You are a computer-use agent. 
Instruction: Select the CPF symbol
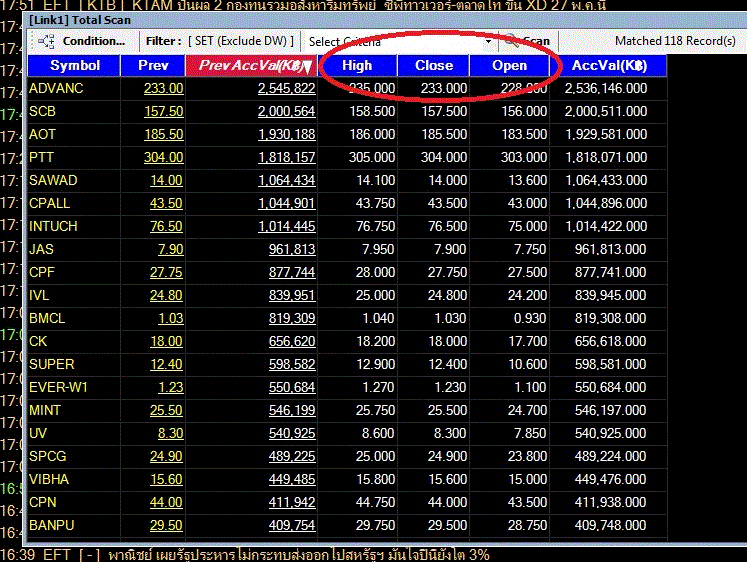41,272
